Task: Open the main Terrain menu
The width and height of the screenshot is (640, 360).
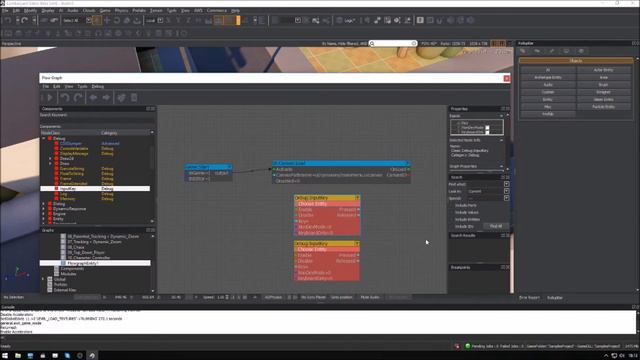Action: pyautogui.click(x=156, y=10)
